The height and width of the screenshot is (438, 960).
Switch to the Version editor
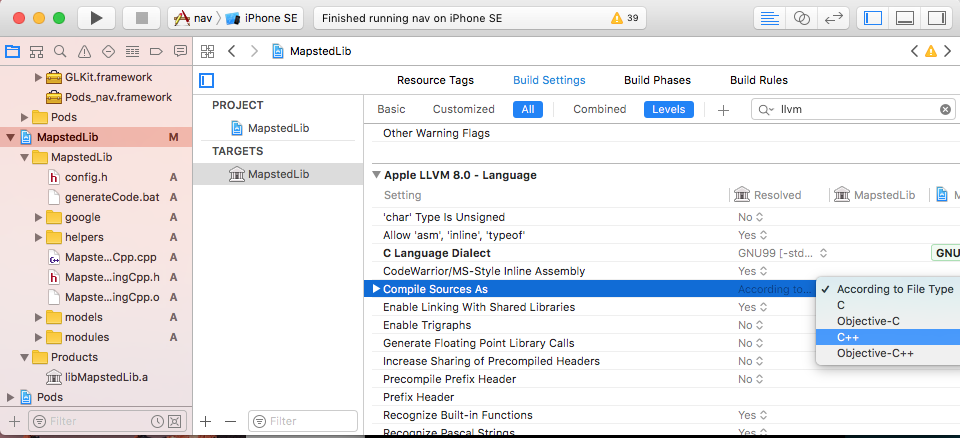coord(834,18)
